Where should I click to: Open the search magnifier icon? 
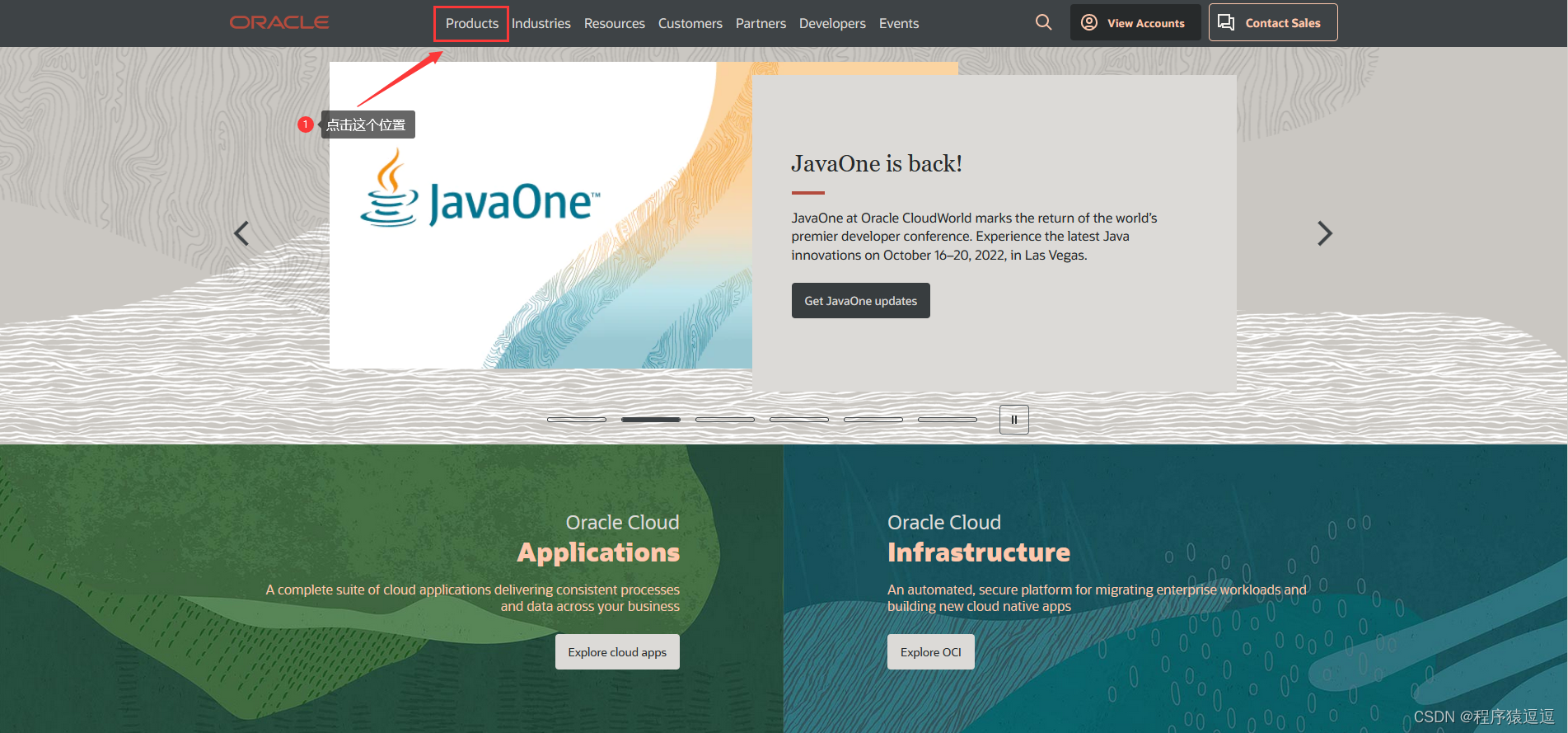(x=1043, y=22)
